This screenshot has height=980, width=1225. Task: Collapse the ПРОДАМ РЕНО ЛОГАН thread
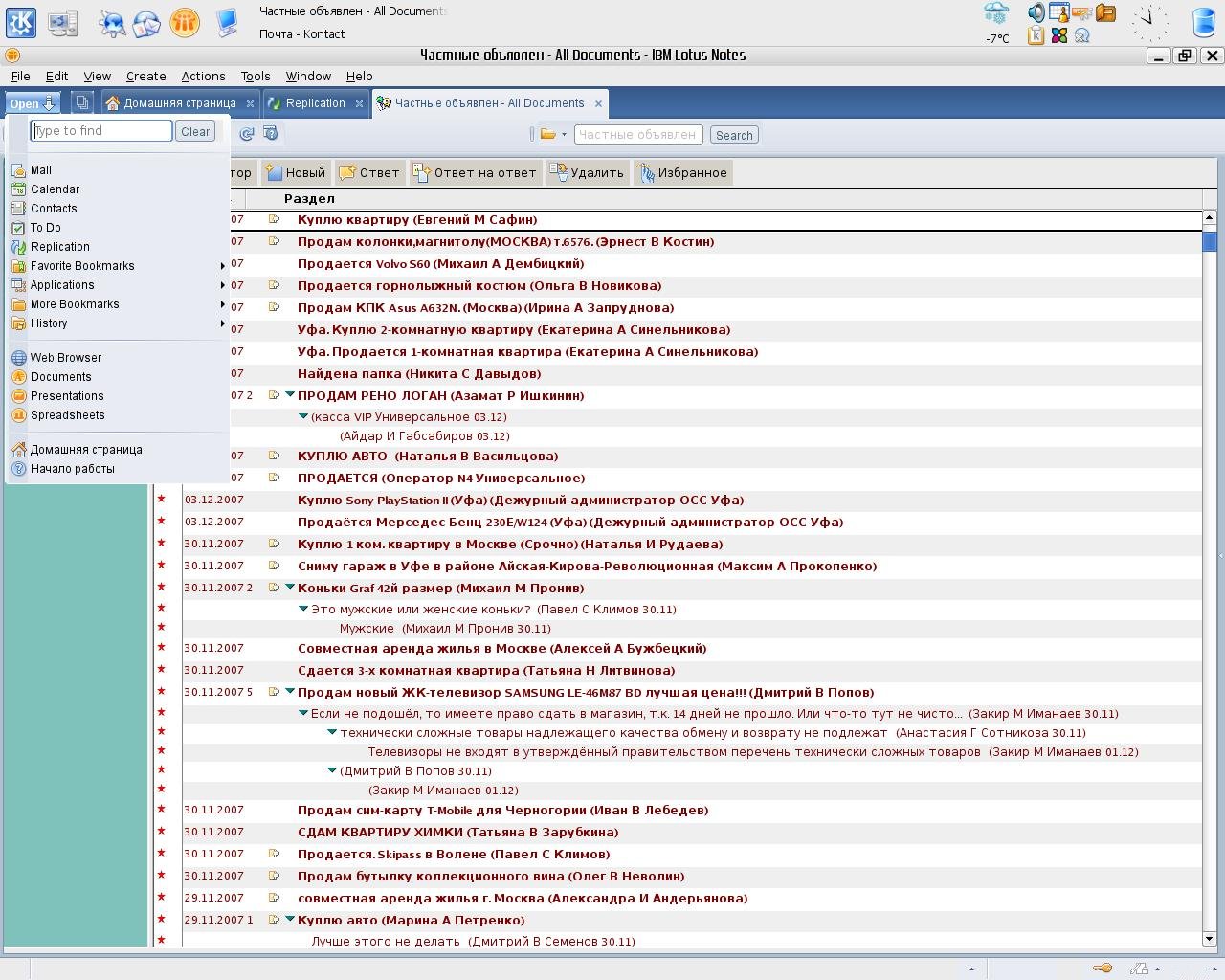[x=290, y=395]
